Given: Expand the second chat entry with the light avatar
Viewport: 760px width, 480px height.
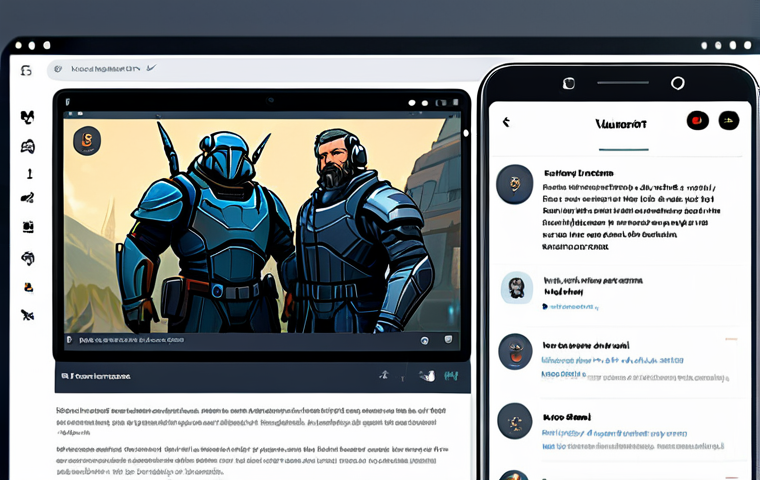Looking at the screenshot, I should point(516,289).
